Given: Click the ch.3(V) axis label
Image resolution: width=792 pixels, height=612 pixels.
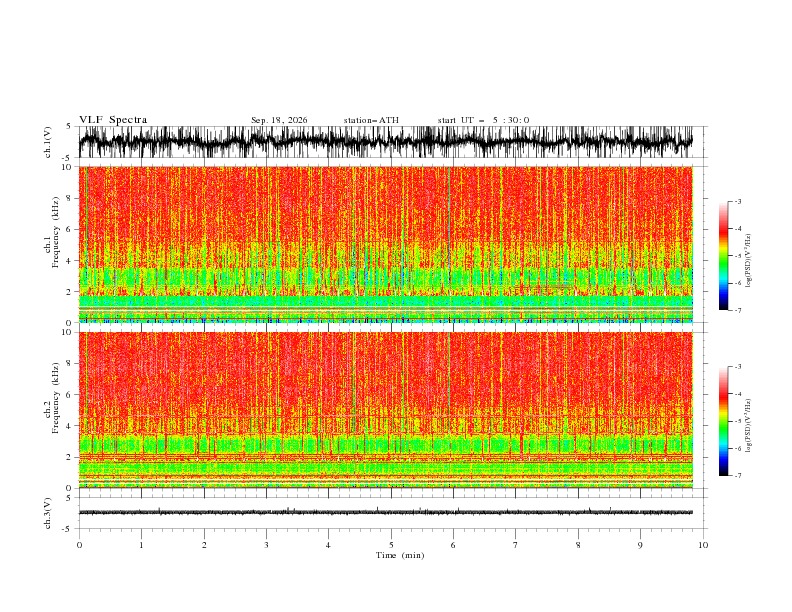Looking at the screenshot, I should tap(48, 513).
